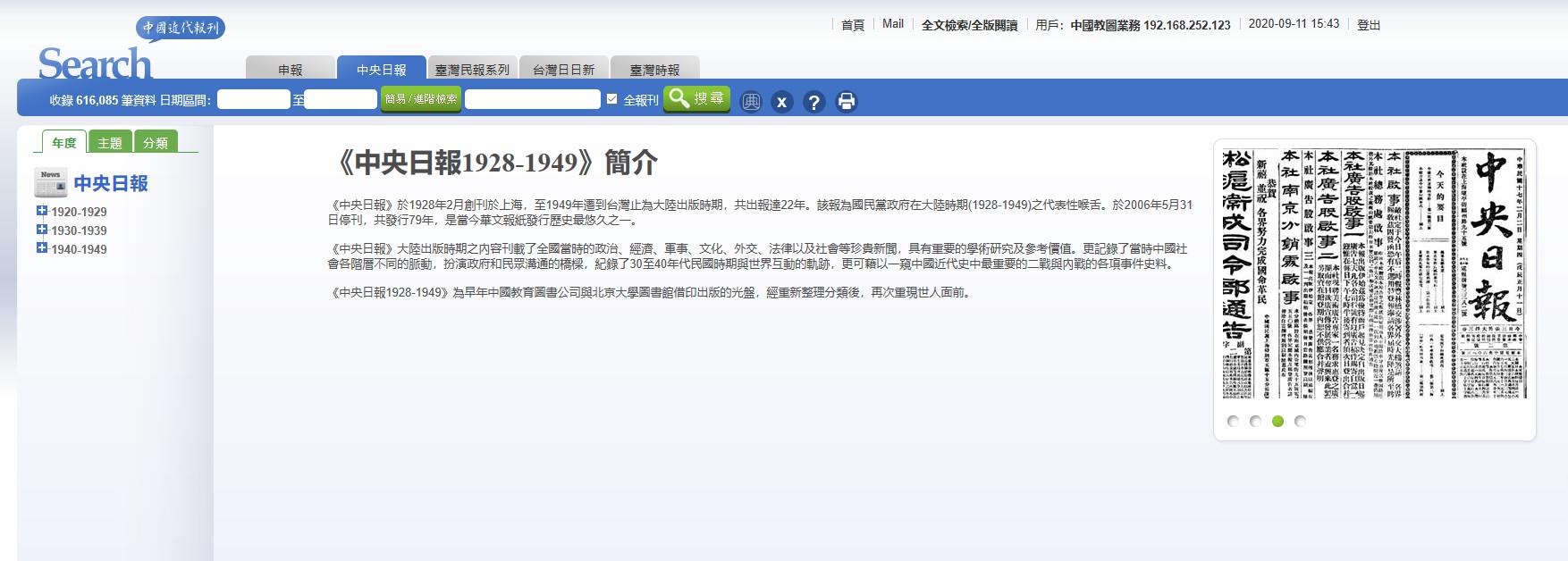Toggle the 全報刊 checkbox
1568x561 pixels.
tap(612, 99)
